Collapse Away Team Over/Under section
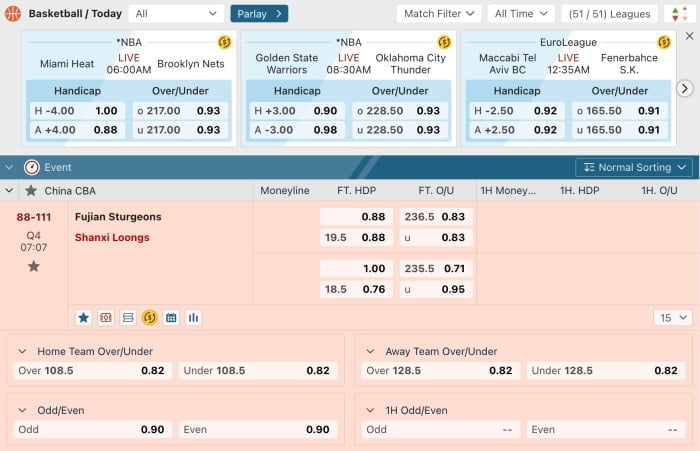Viewport: 700px width, 451px height. coord(370,351)
